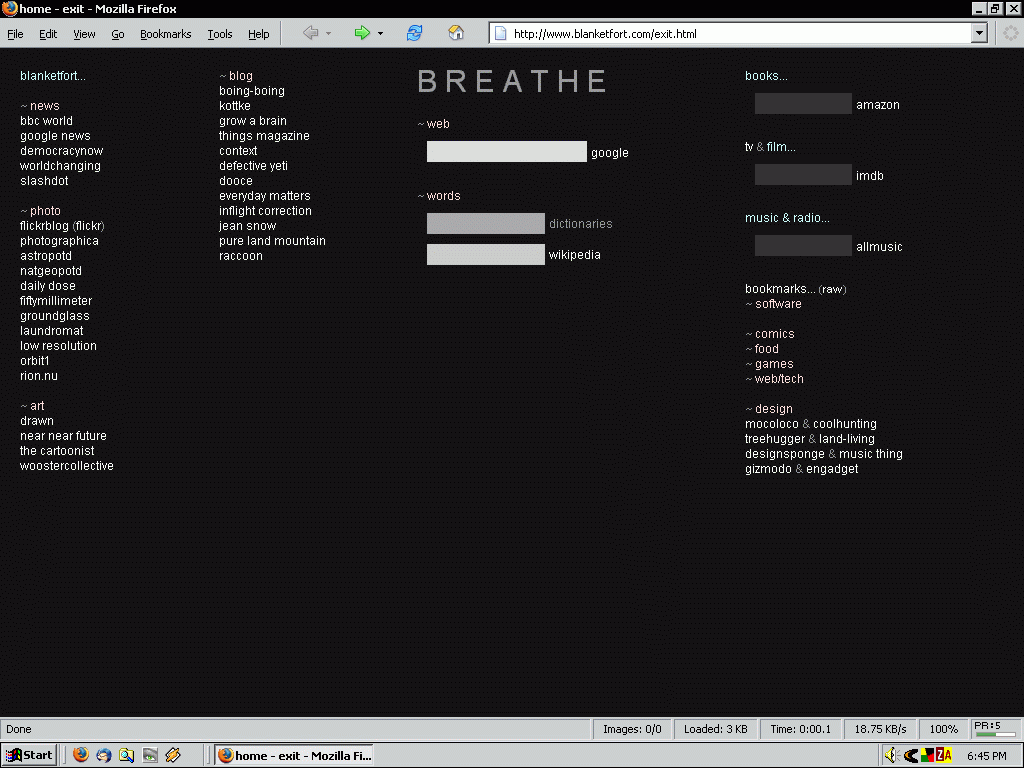
Task: Click the Start button
Action: pyautogui.click(x=29, y=755)
